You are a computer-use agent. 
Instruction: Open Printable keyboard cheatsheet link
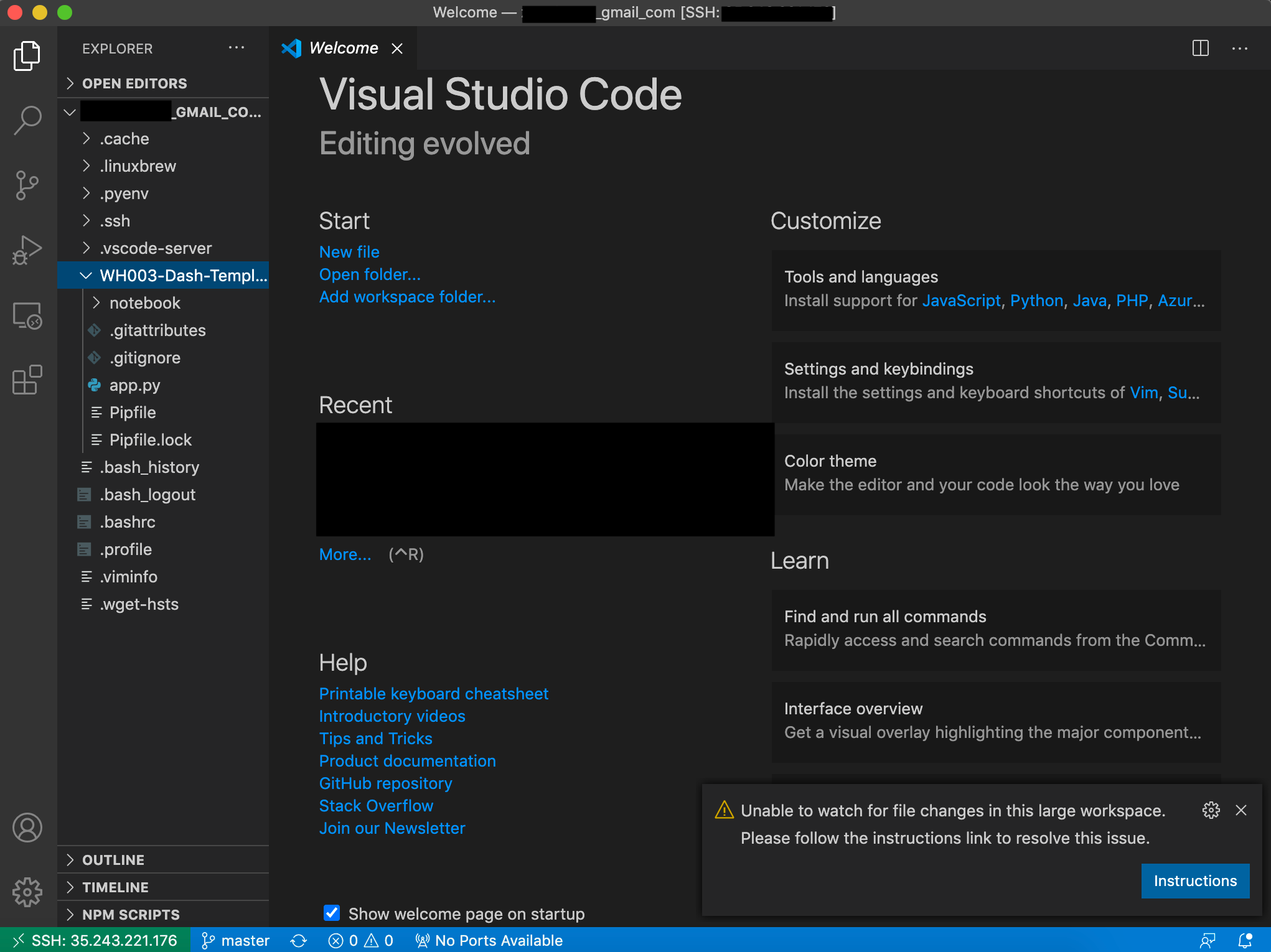coord(434,694)
